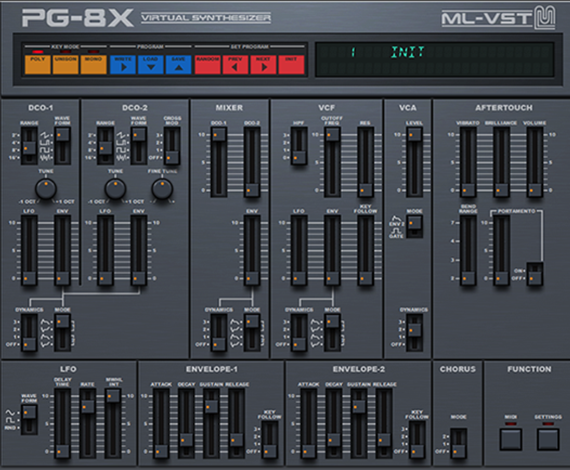The image size is (570, 470).
Task: Click the LOAD button with down arrow
Action: (151, 65)
